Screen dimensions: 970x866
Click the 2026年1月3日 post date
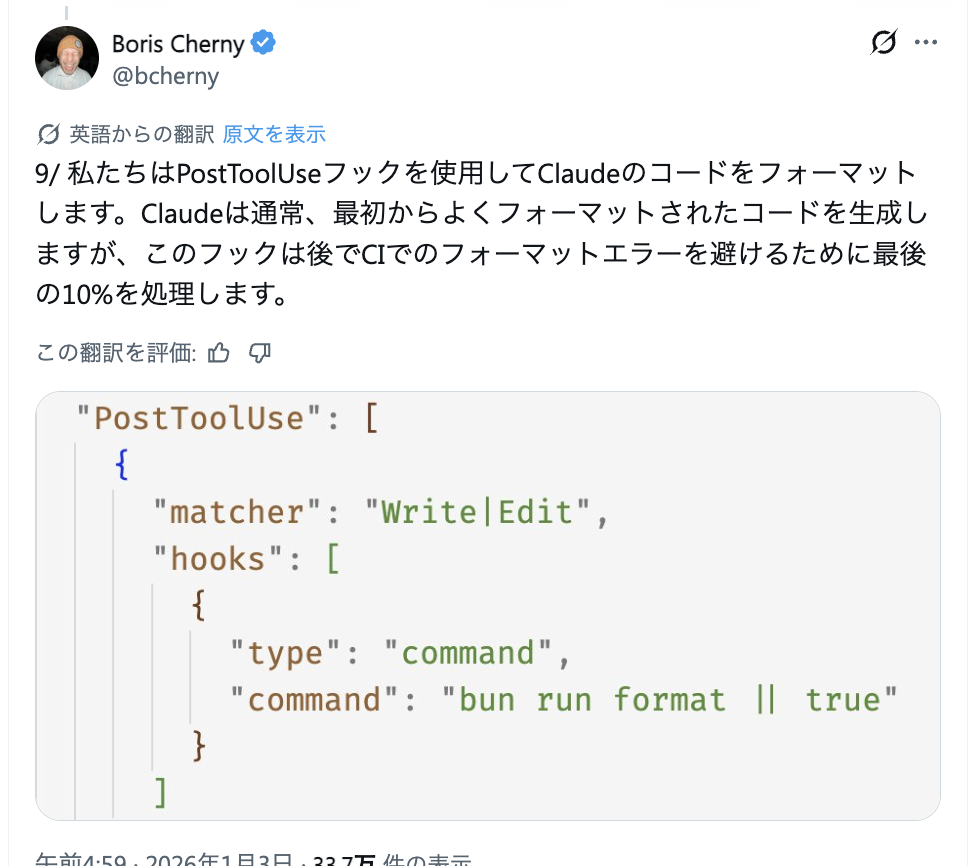tap(224, 860)
